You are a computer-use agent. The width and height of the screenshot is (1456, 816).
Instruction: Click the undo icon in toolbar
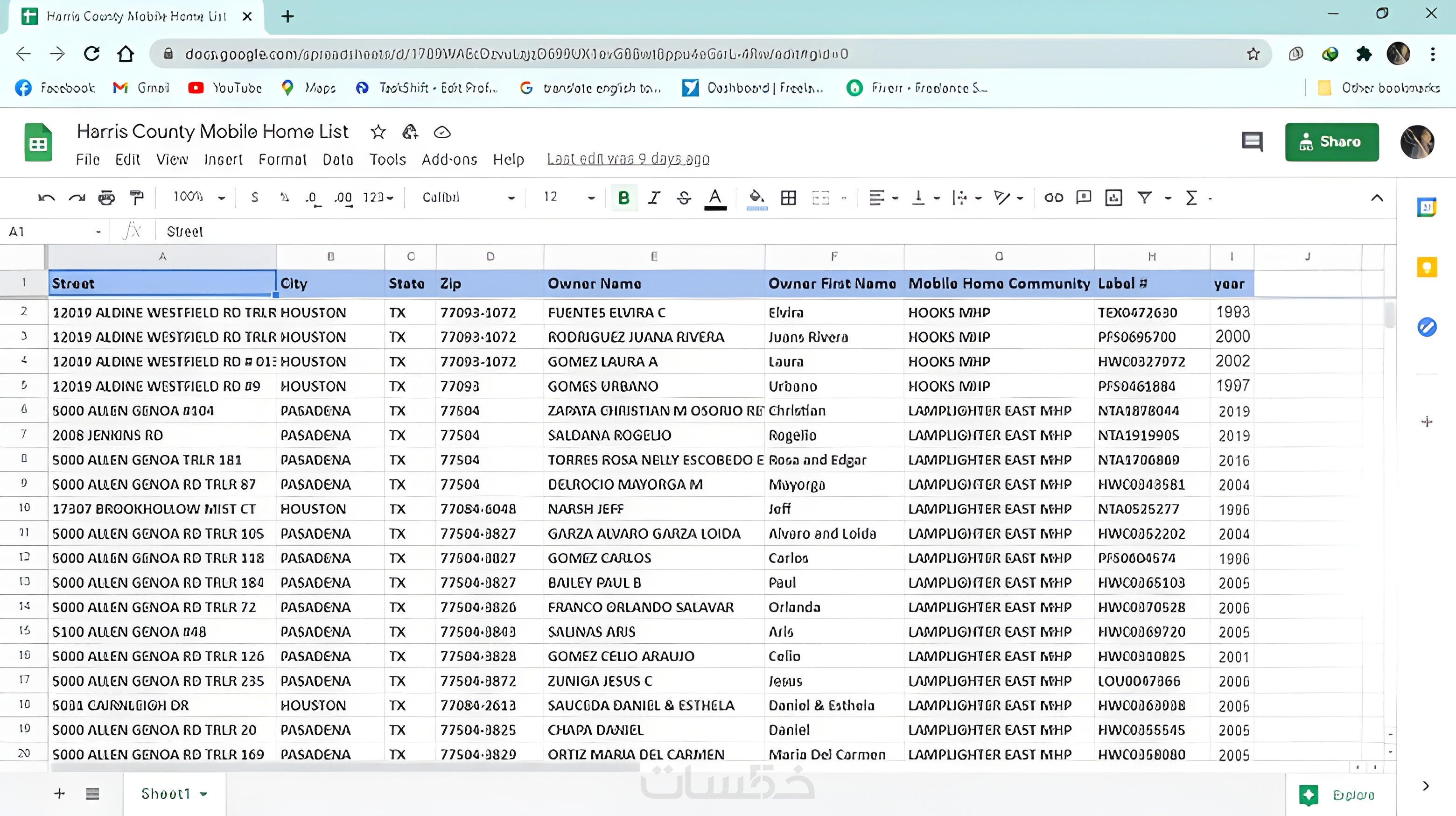(46, 197)
